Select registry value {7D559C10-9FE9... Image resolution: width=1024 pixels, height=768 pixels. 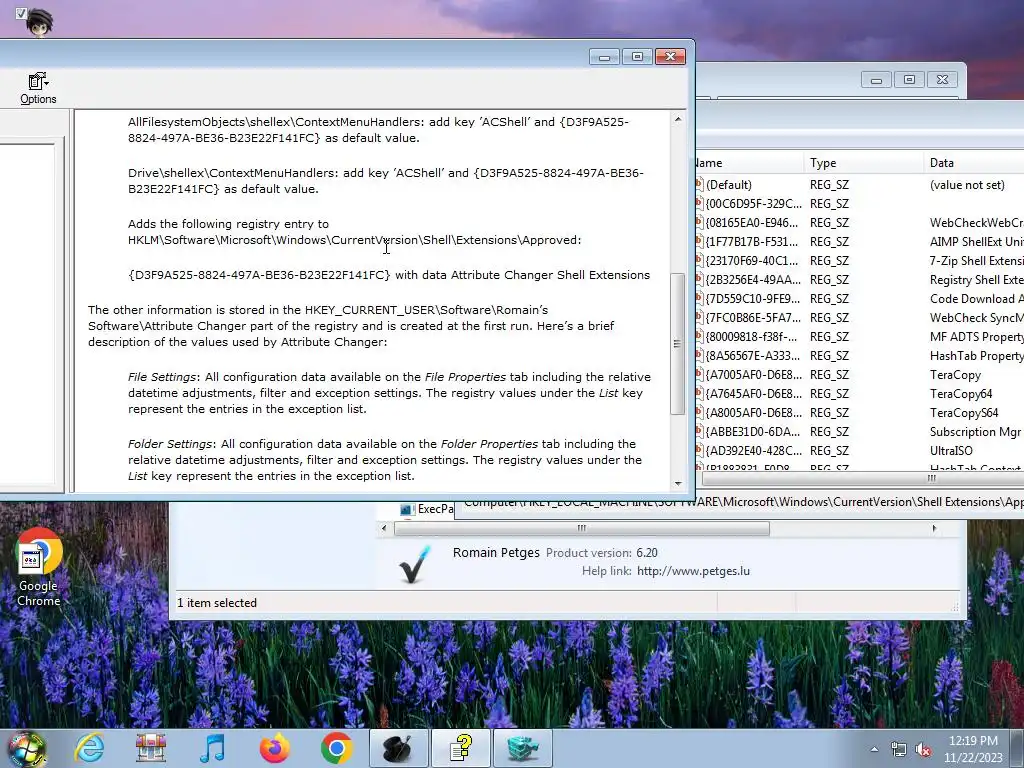752,298
